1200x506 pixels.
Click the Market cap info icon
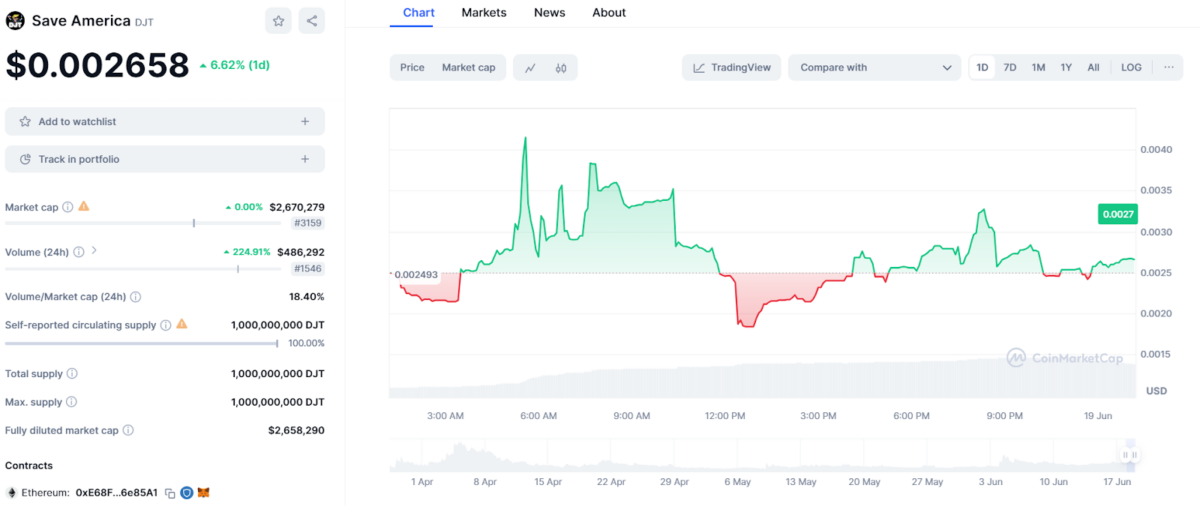(68, 207)
